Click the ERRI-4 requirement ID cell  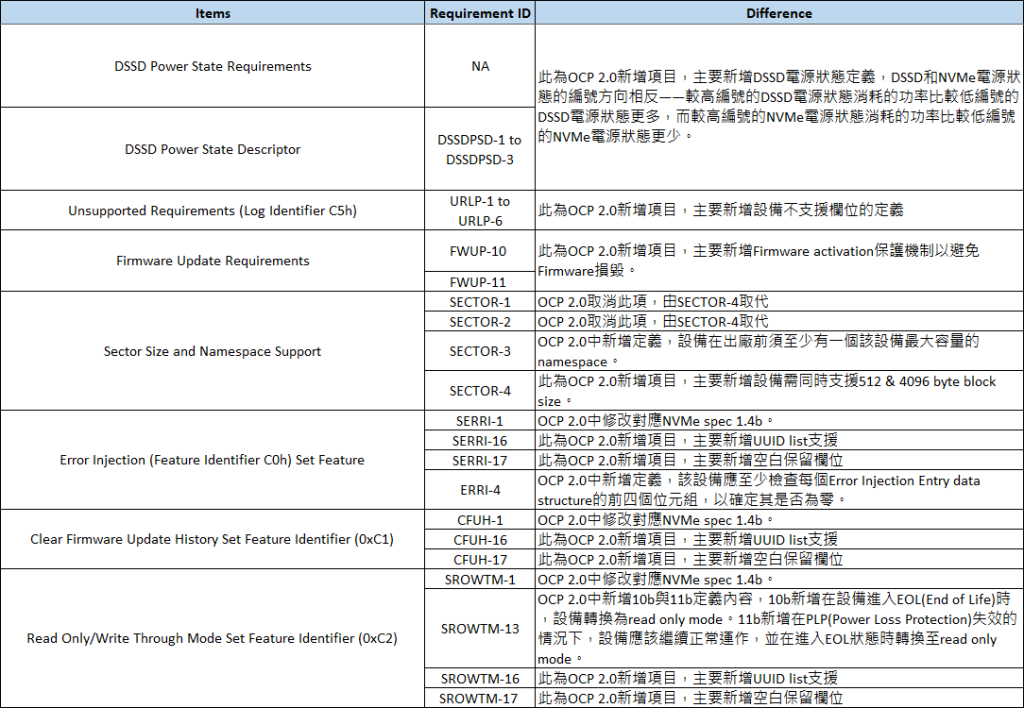(x=480, y=490)
